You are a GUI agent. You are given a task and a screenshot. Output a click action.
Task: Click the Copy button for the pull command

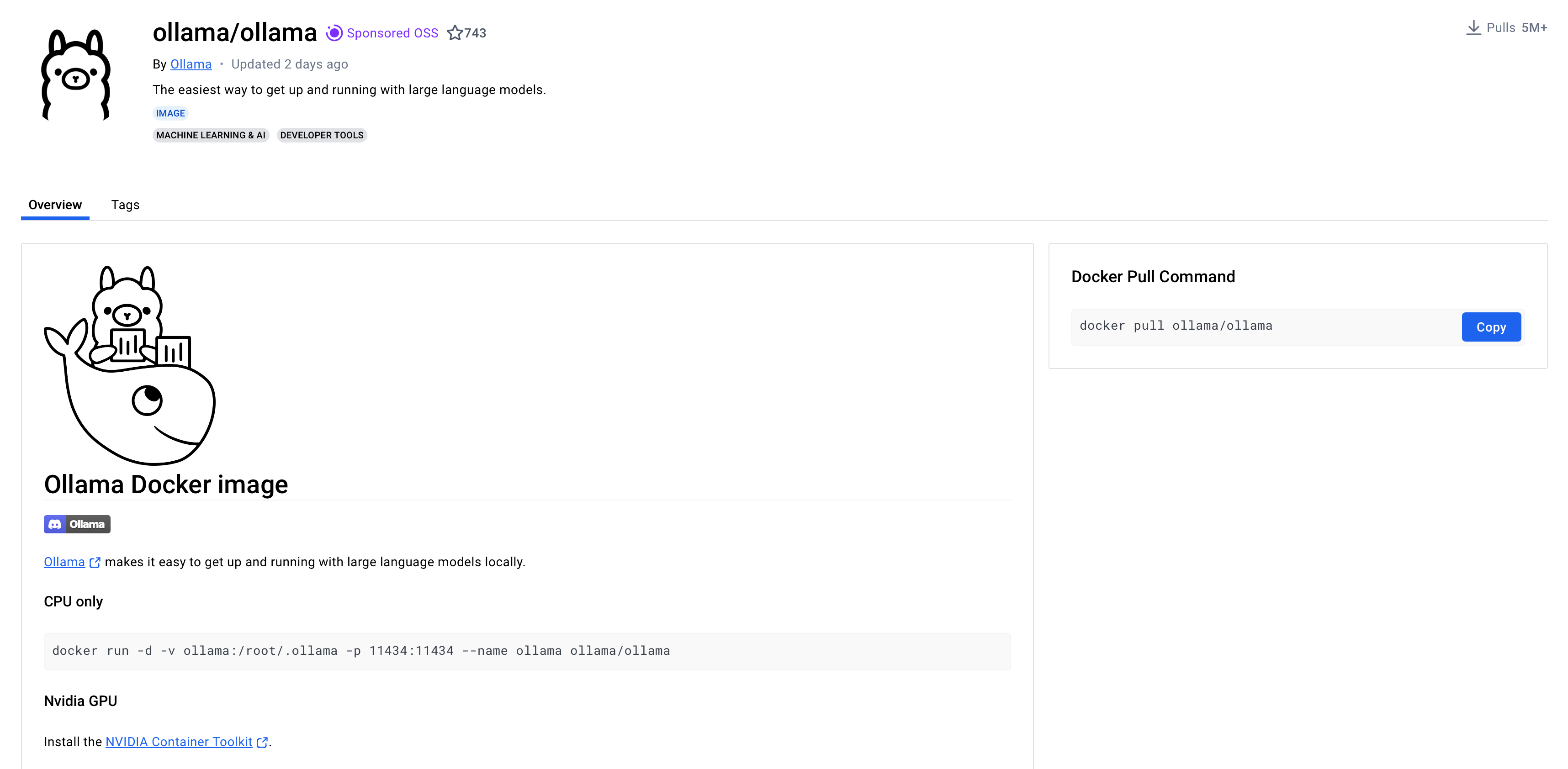coord(1491,327)
